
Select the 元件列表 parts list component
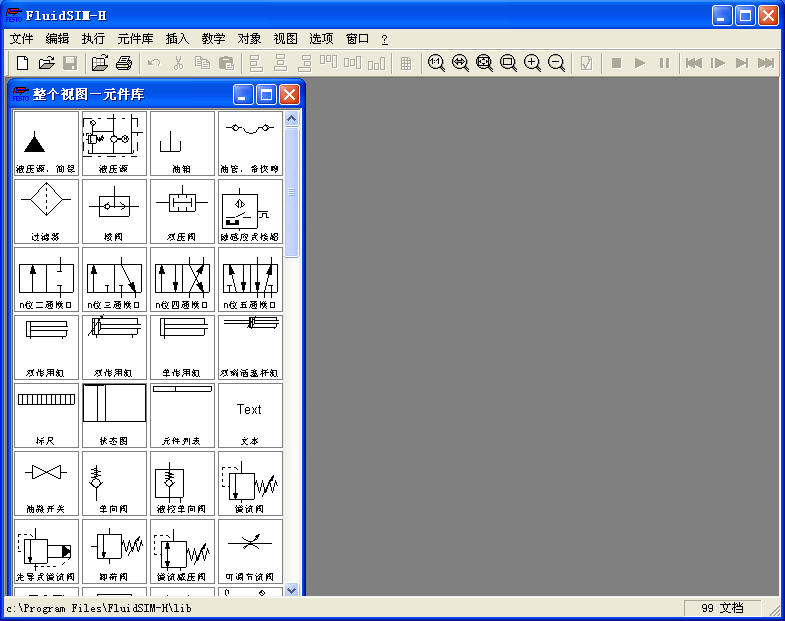click(x=182, y=415)
